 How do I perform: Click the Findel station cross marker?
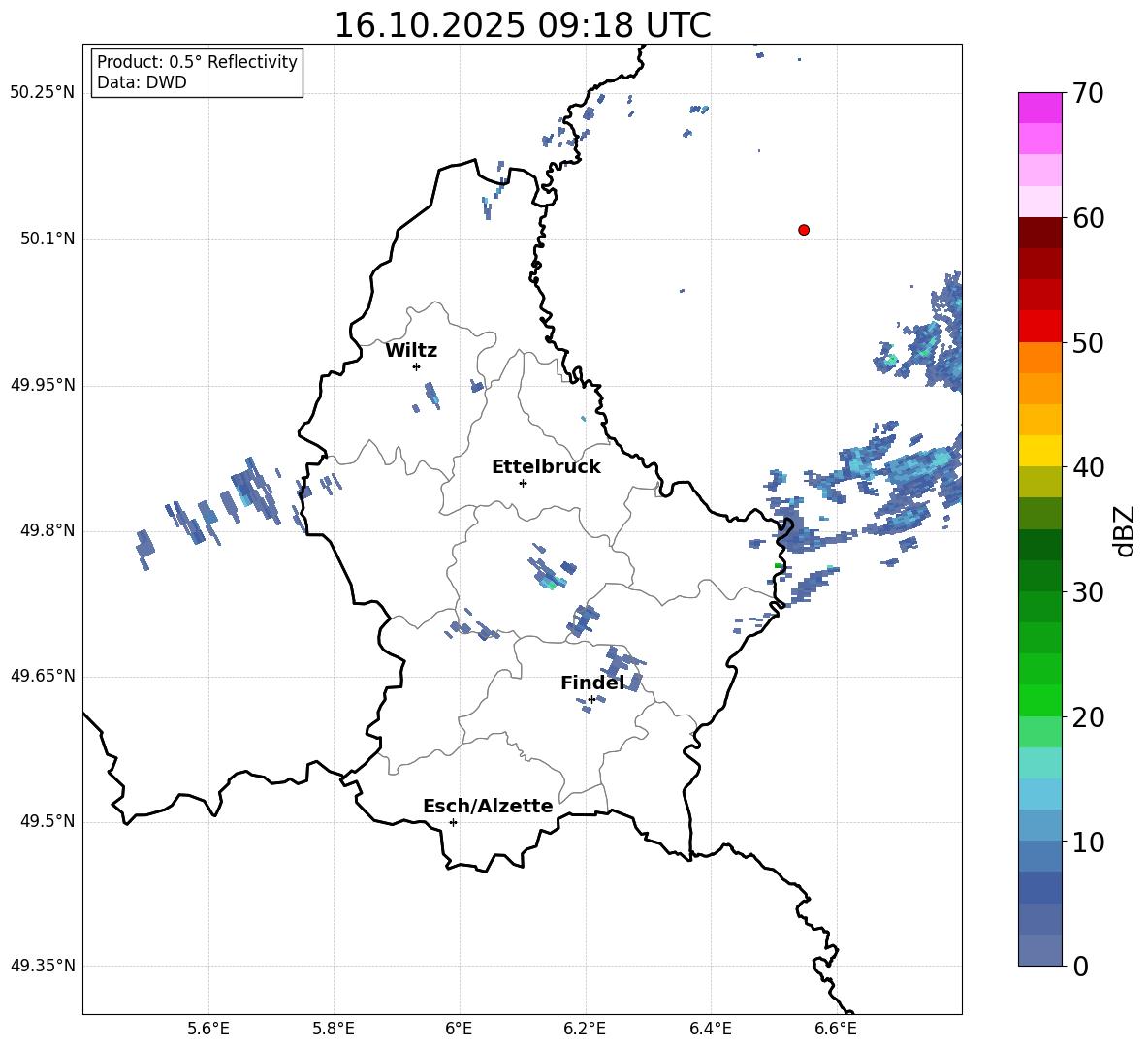point(591,700)
